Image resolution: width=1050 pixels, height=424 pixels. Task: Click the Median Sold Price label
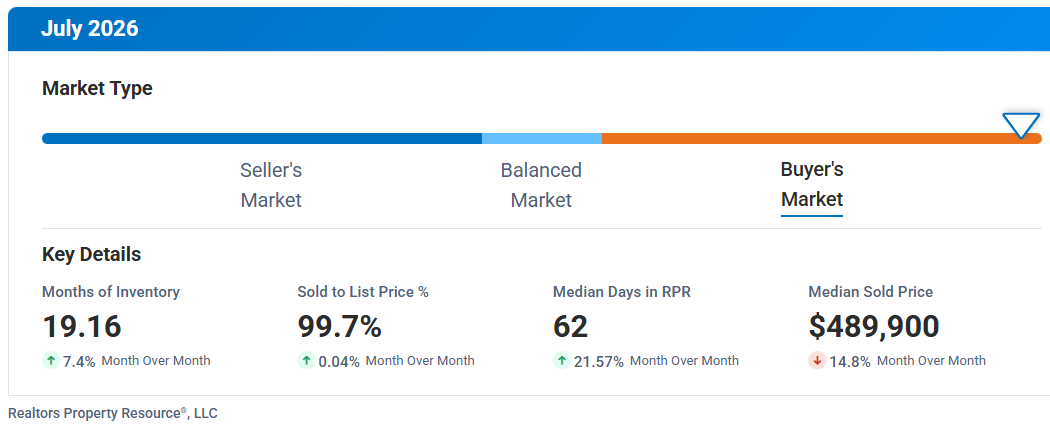[x=871, y=292]
